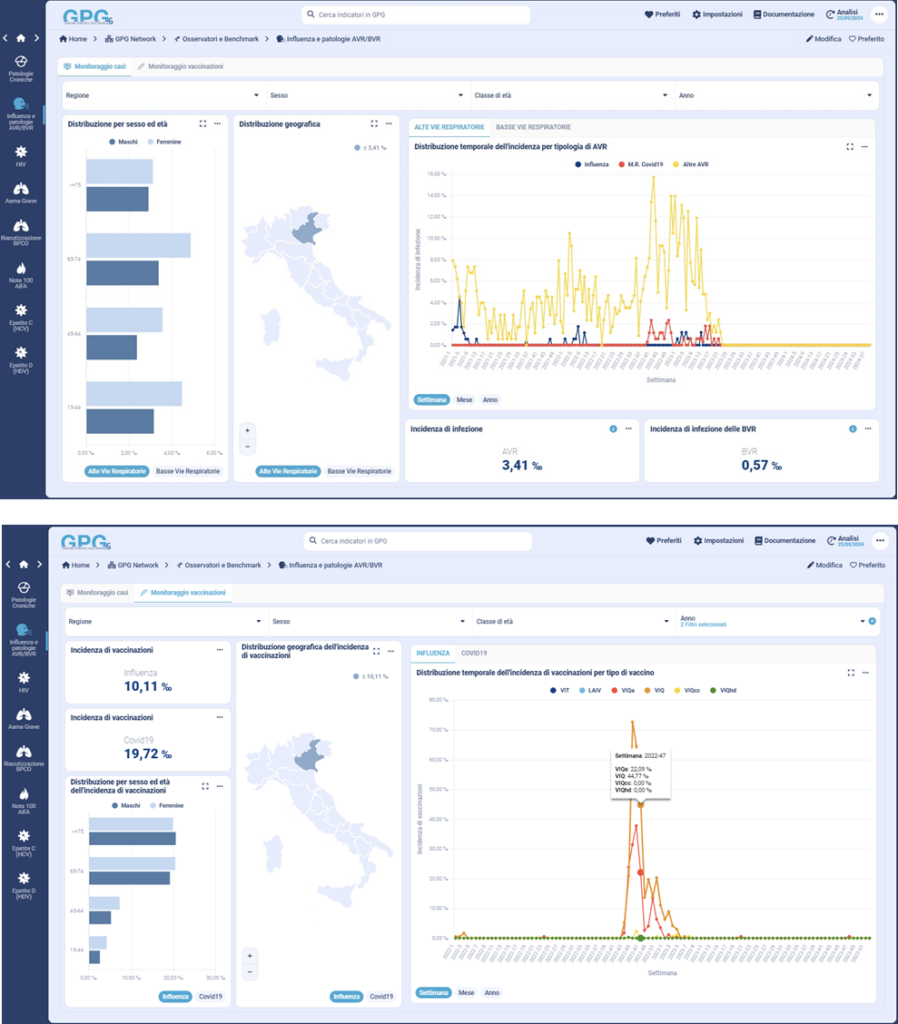Hide the VIQhd series in vaccine legend
Screen dimensions: 898x1024
(x=726, y=690)
